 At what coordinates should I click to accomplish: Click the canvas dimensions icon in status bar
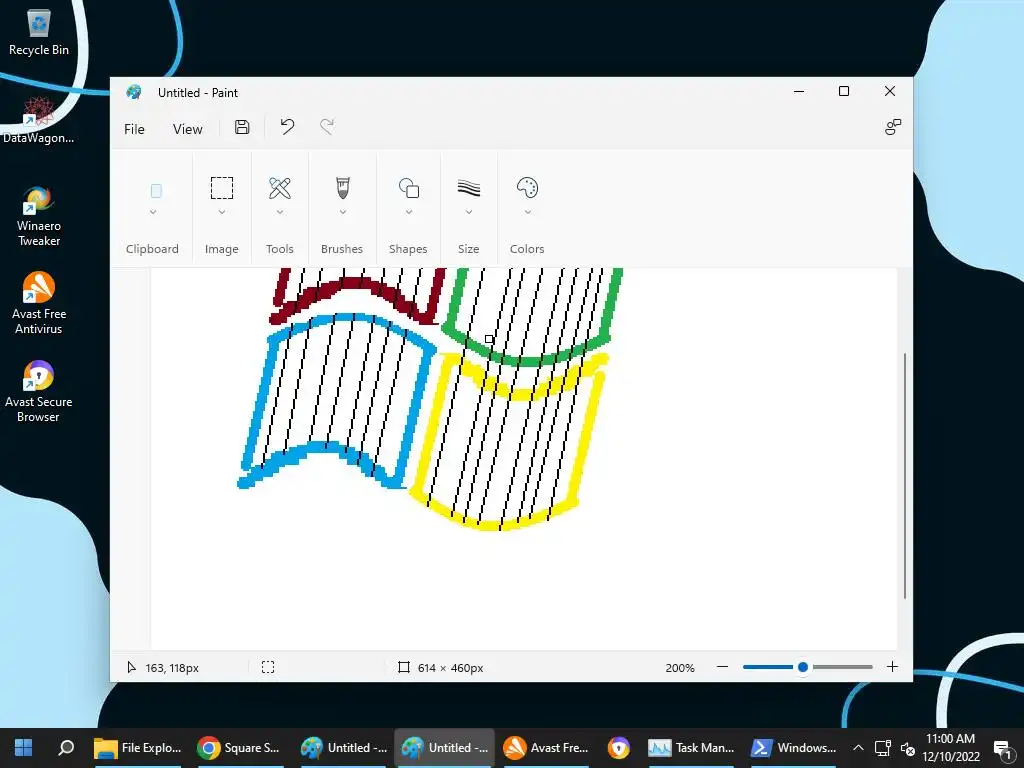point(404,667)
